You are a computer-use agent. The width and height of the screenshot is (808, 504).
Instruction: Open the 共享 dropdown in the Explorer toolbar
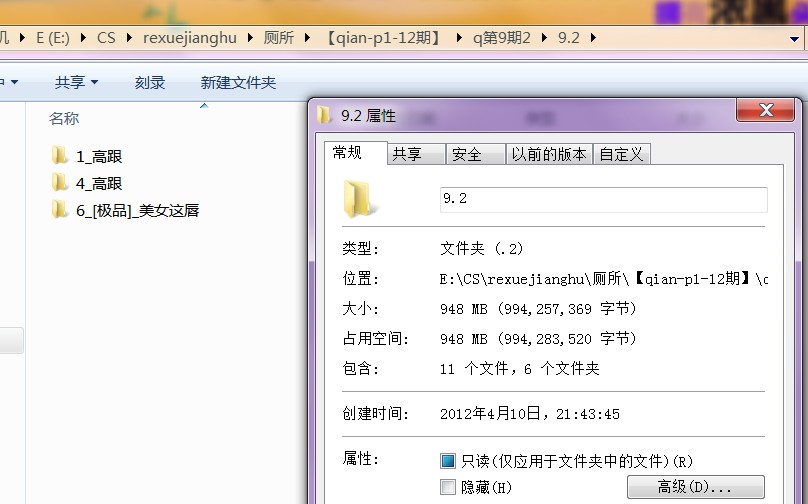(76, 83)
